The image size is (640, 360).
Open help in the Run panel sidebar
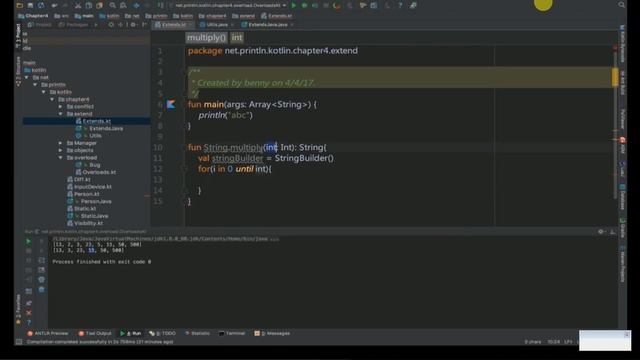[29, 322]
